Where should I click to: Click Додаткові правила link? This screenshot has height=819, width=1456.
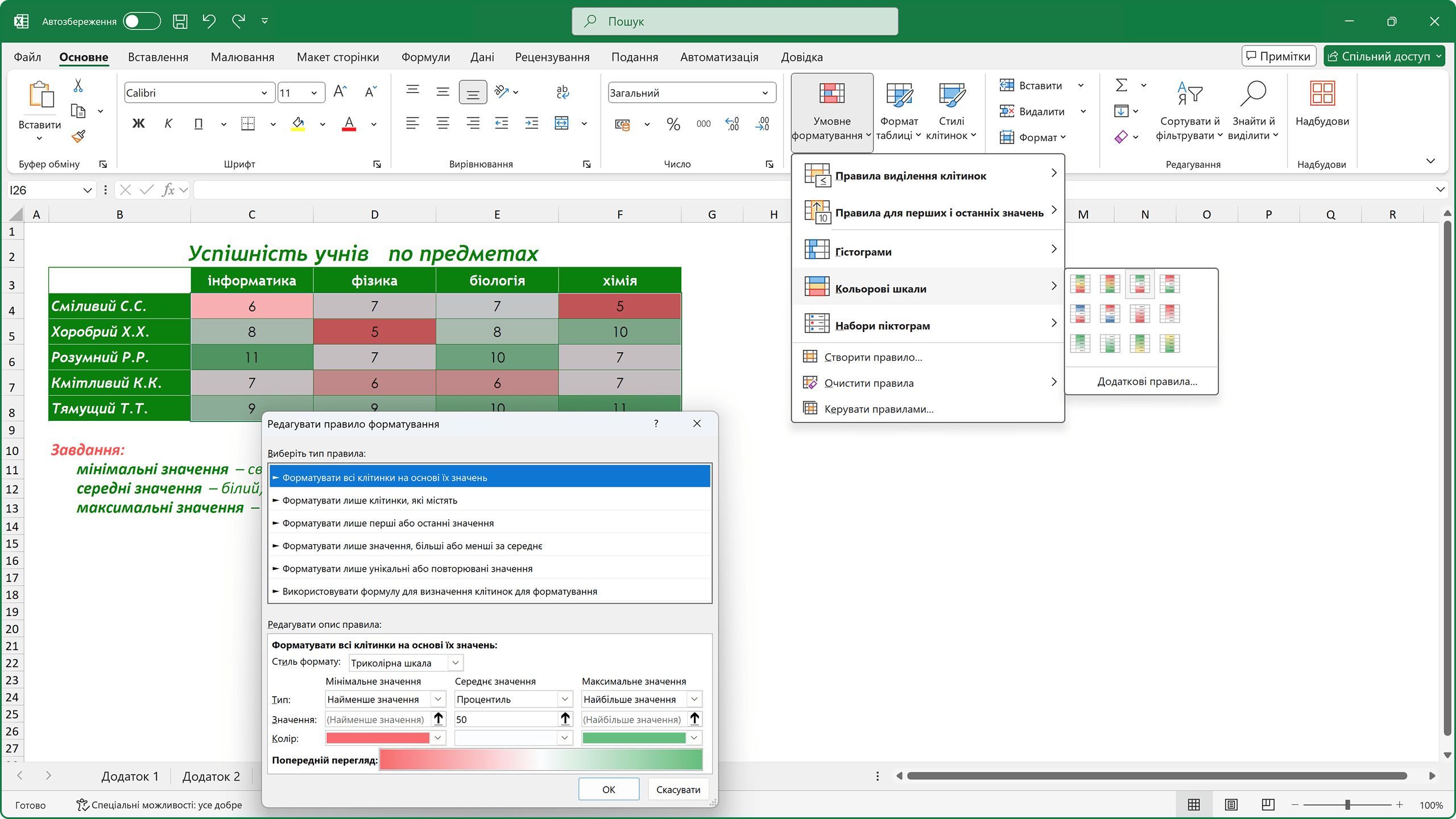(x=1147, y=381)
